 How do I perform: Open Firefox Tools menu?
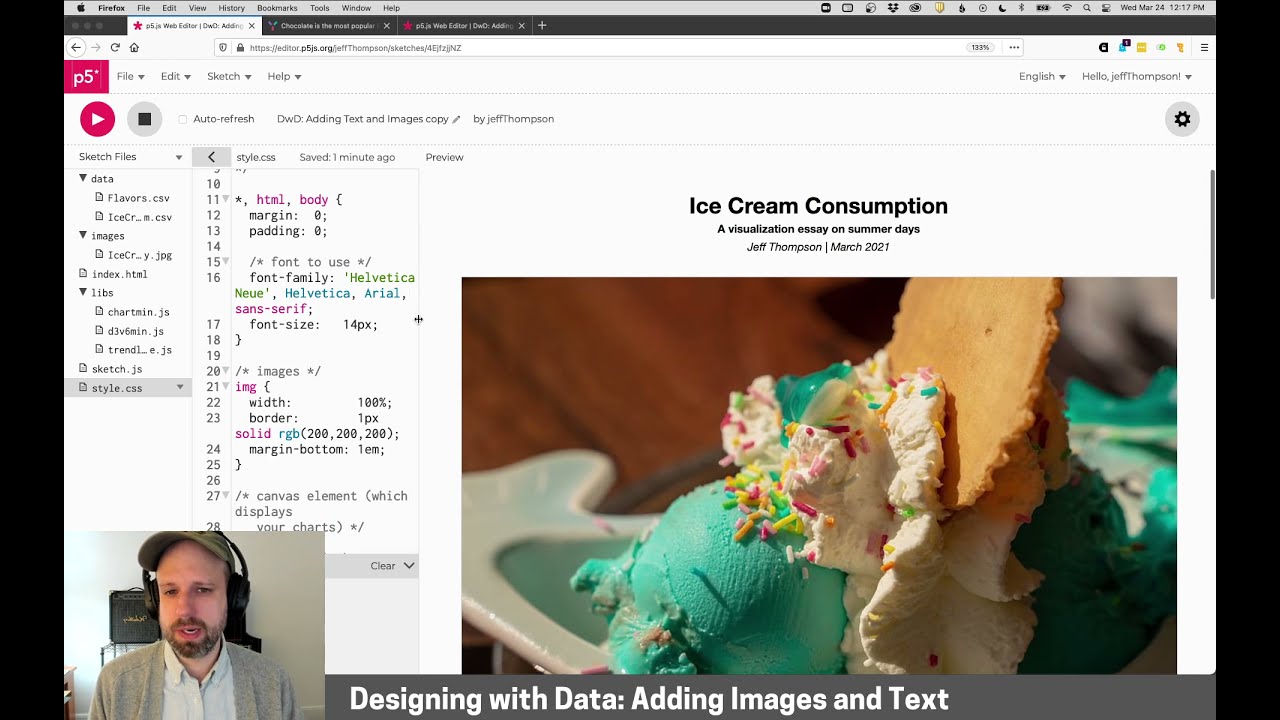click(x=319, y=8)
